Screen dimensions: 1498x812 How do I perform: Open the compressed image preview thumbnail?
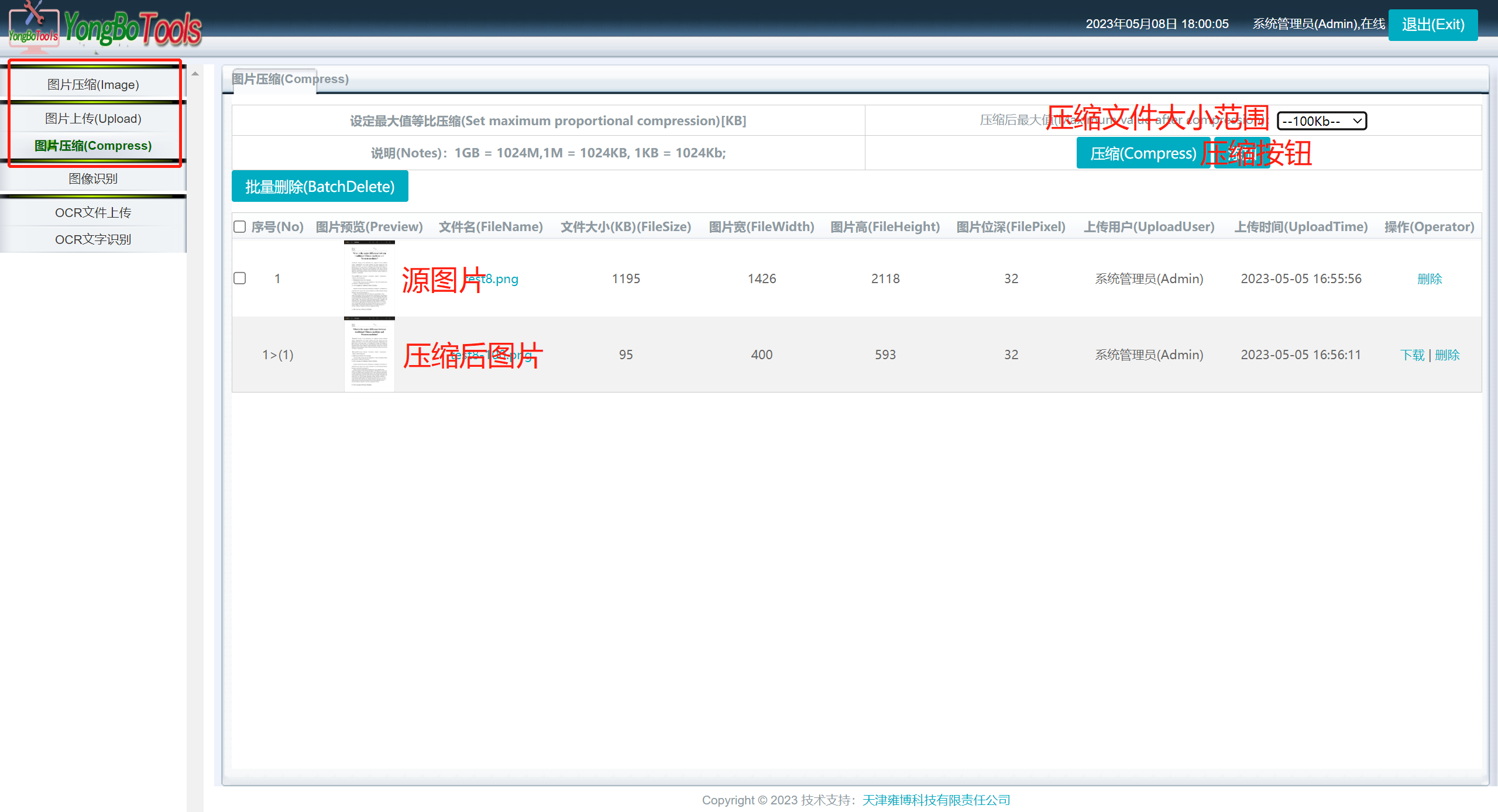[369, 354]
